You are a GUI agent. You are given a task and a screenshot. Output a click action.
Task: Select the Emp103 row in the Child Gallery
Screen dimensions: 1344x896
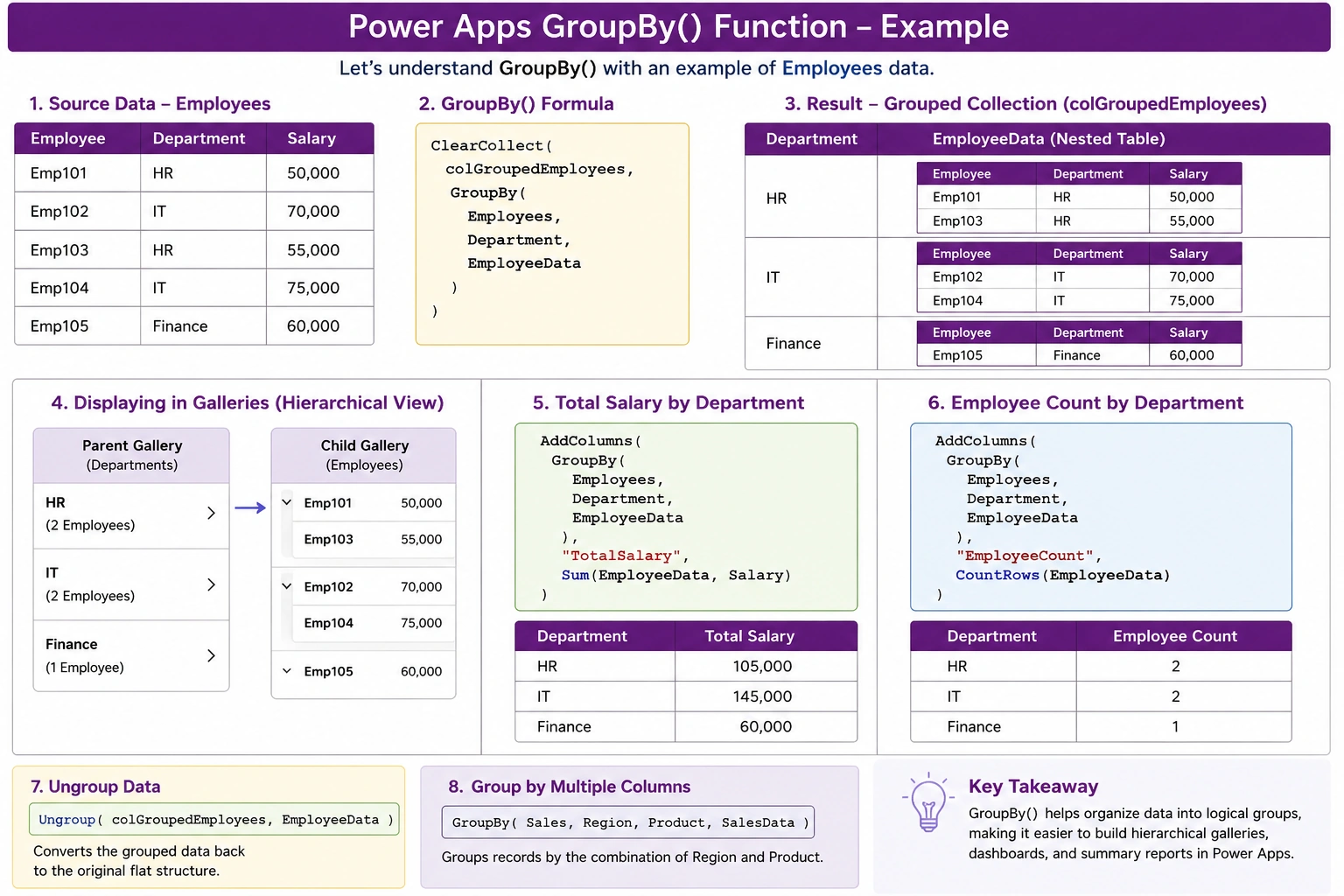[x=373, y=539]
